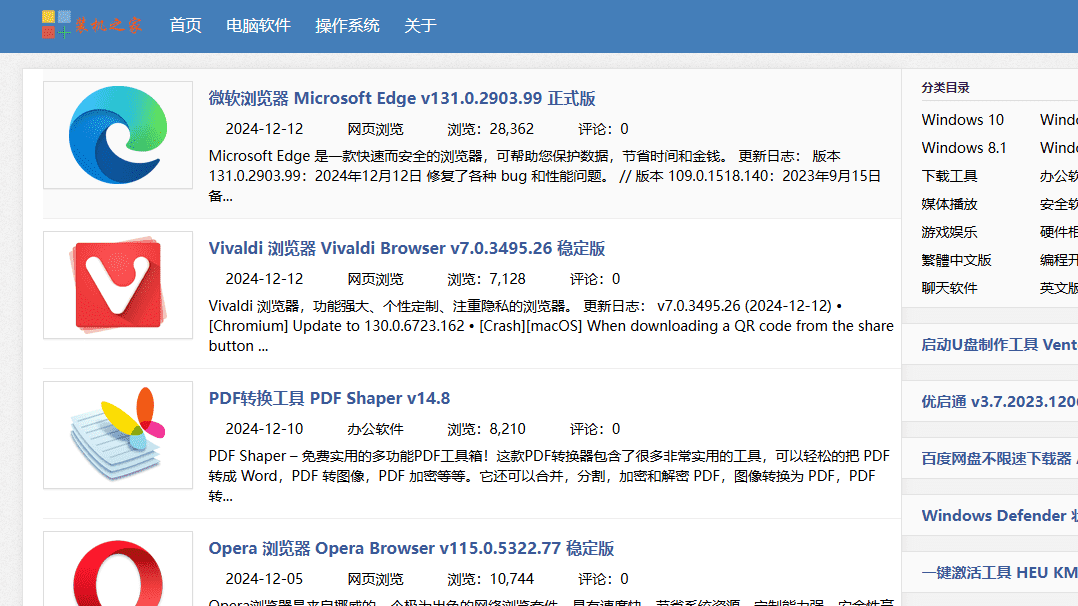Open the 电脑软件 menu
The image size is (1078, 606).
click(258, 25)
